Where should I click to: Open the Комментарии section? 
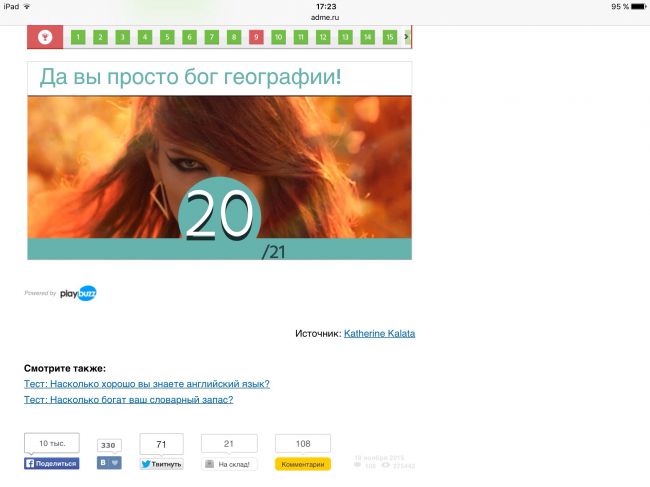click(x=302, y=464)
